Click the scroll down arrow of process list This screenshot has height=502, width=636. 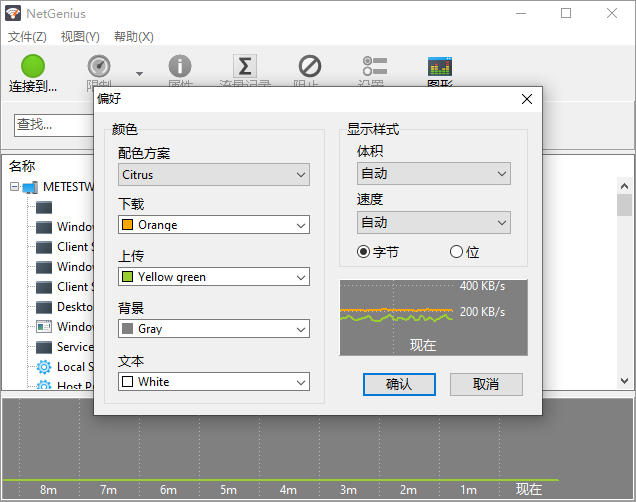click(624, 381)
